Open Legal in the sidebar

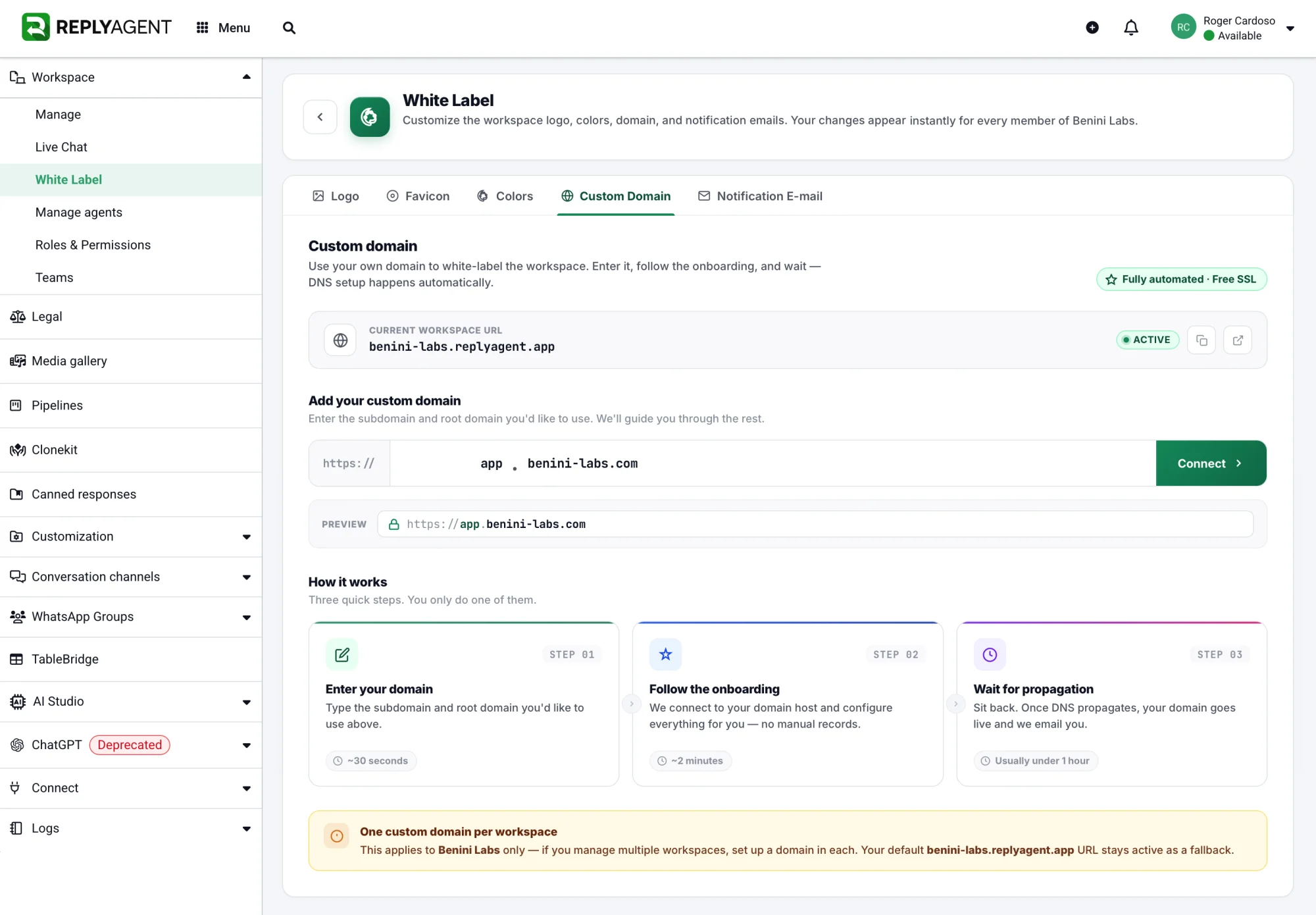131,317
